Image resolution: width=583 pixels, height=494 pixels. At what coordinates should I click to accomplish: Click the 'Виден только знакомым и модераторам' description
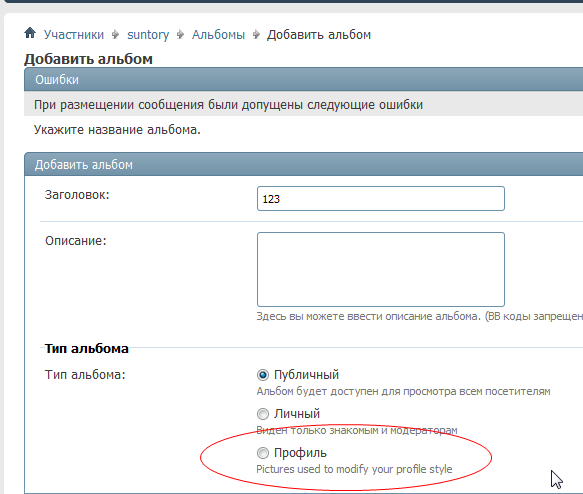[357, 430]
